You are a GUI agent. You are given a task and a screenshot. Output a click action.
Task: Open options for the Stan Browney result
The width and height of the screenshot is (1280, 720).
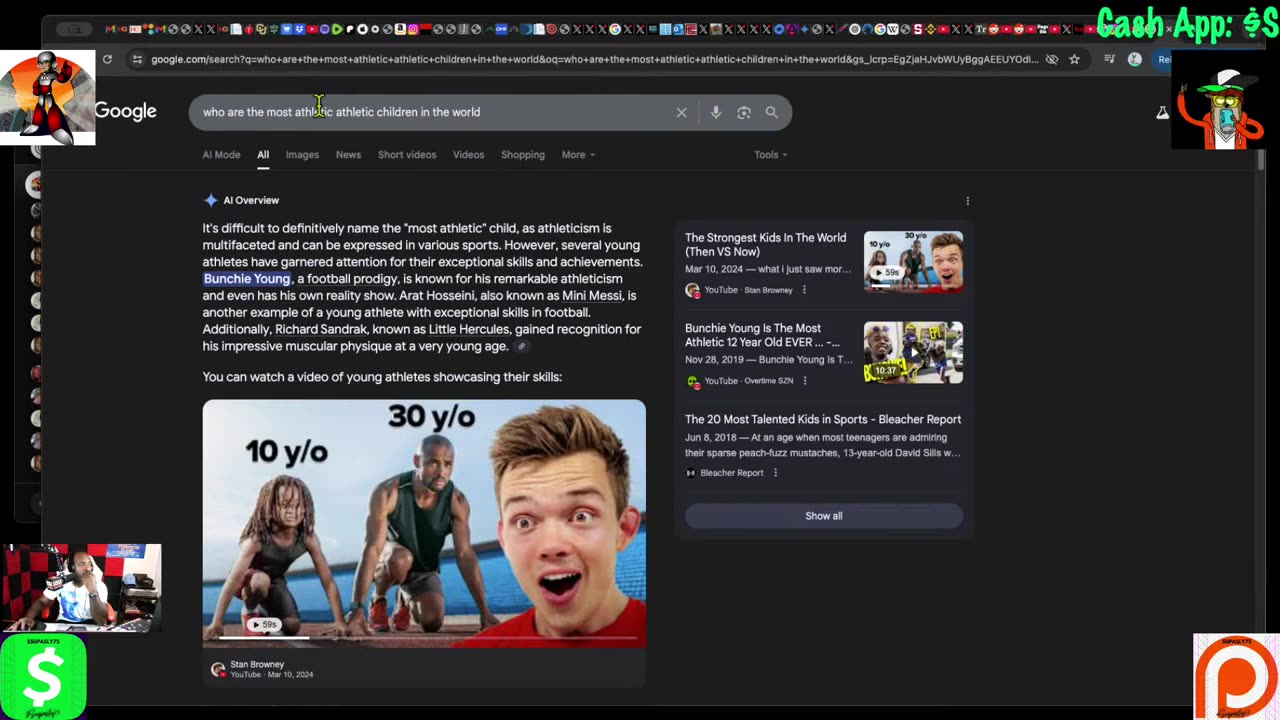[804, 290]
